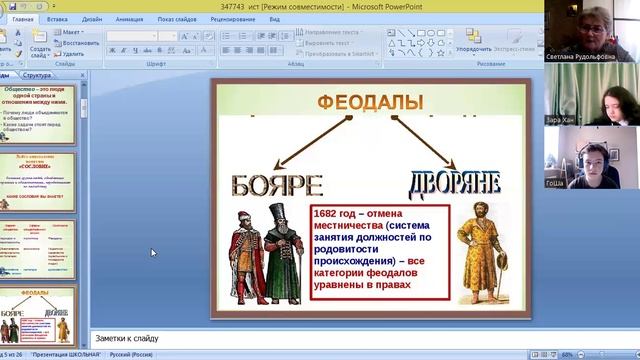Click the Copy icon in the clipboard group
This screenshot has width=640, height=360.
18,43
